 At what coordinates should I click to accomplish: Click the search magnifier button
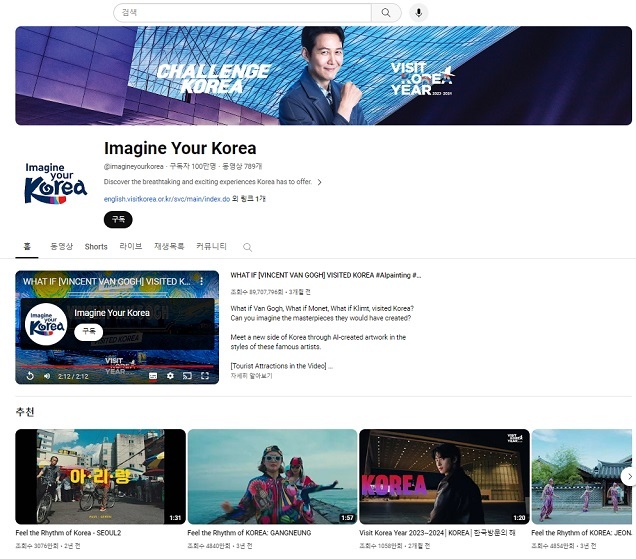click(x=386, y=13)
